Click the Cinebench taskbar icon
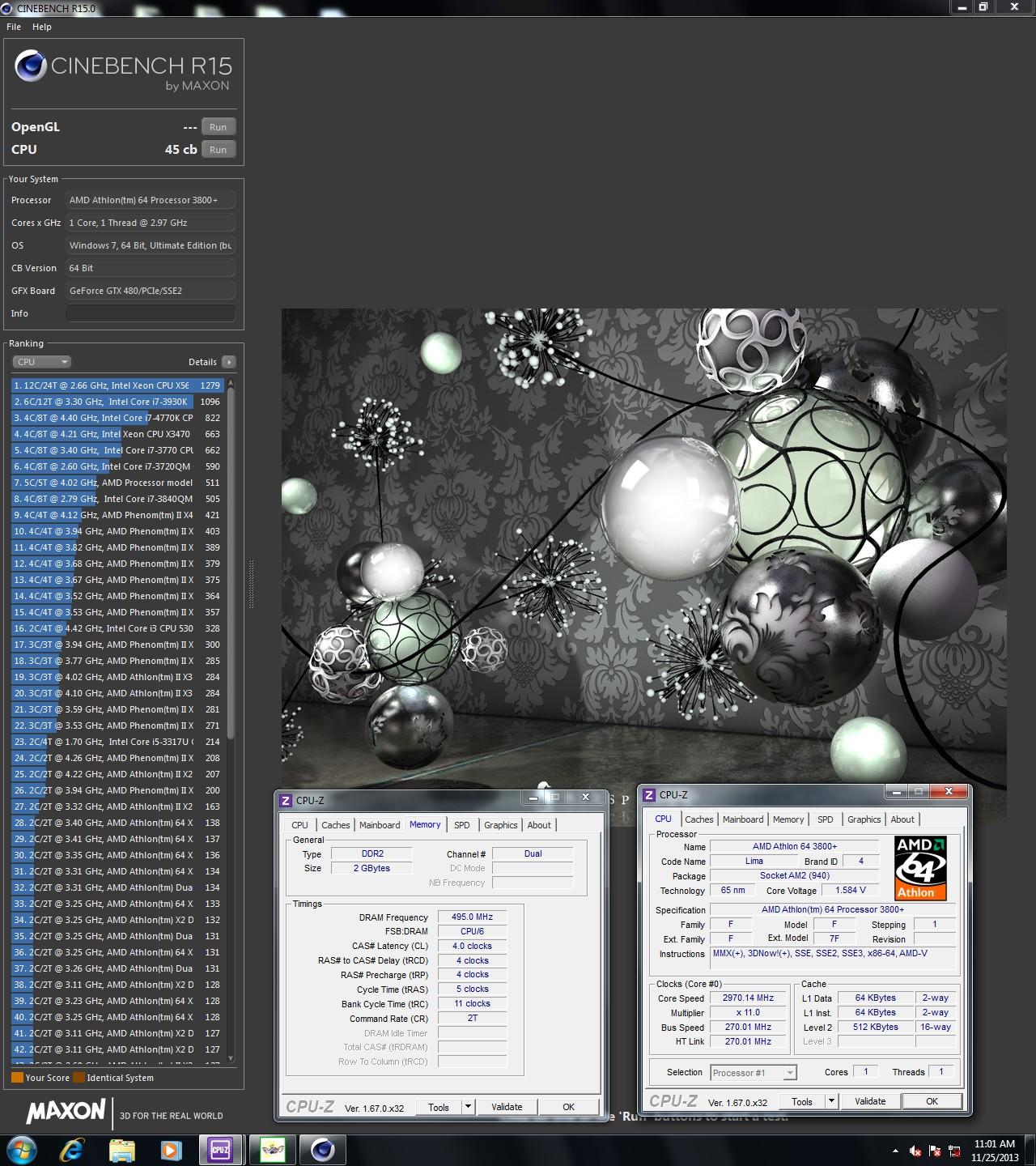 coord(322,1150)
